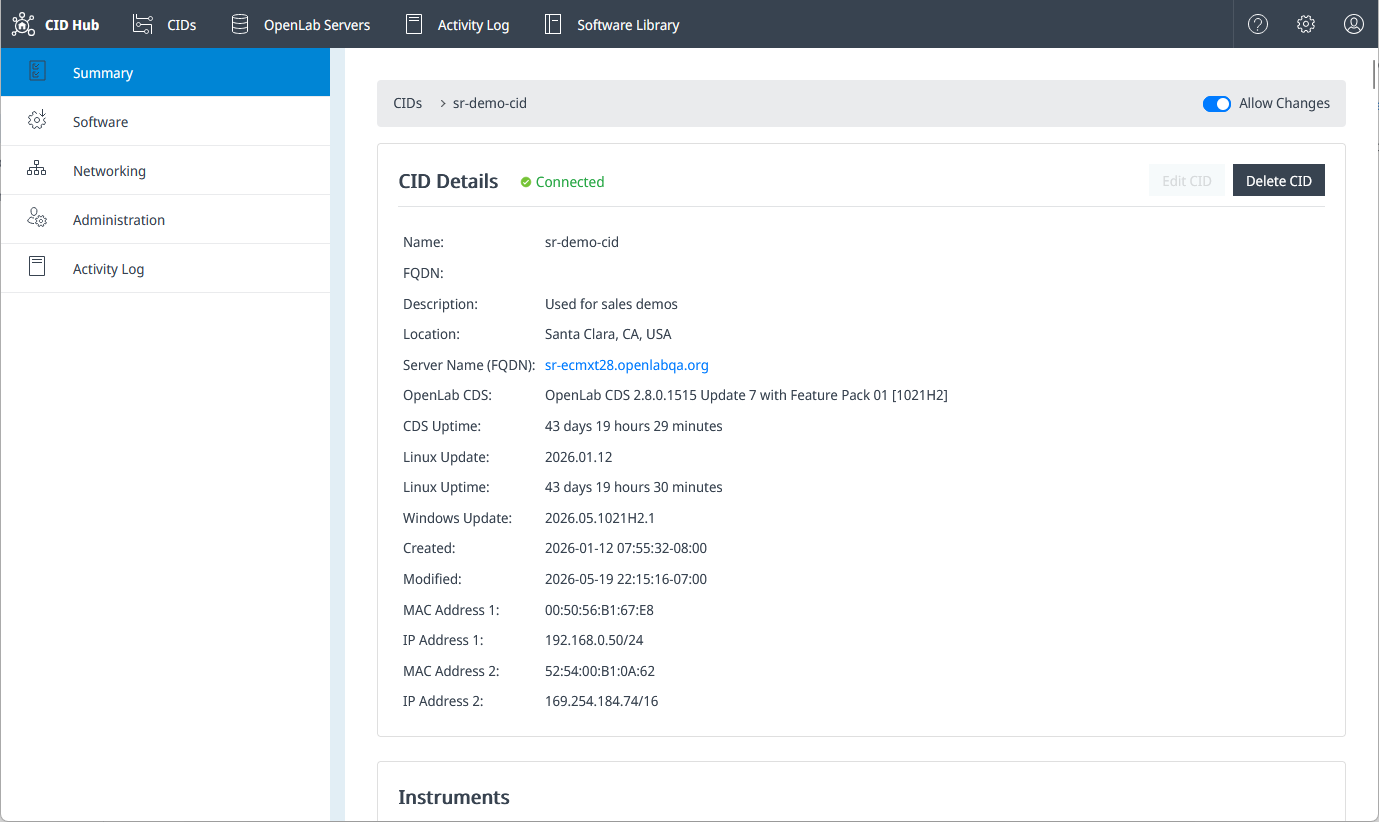
Task: Click the Activity Log sidebar icon
Action: (x=37, y=268)
